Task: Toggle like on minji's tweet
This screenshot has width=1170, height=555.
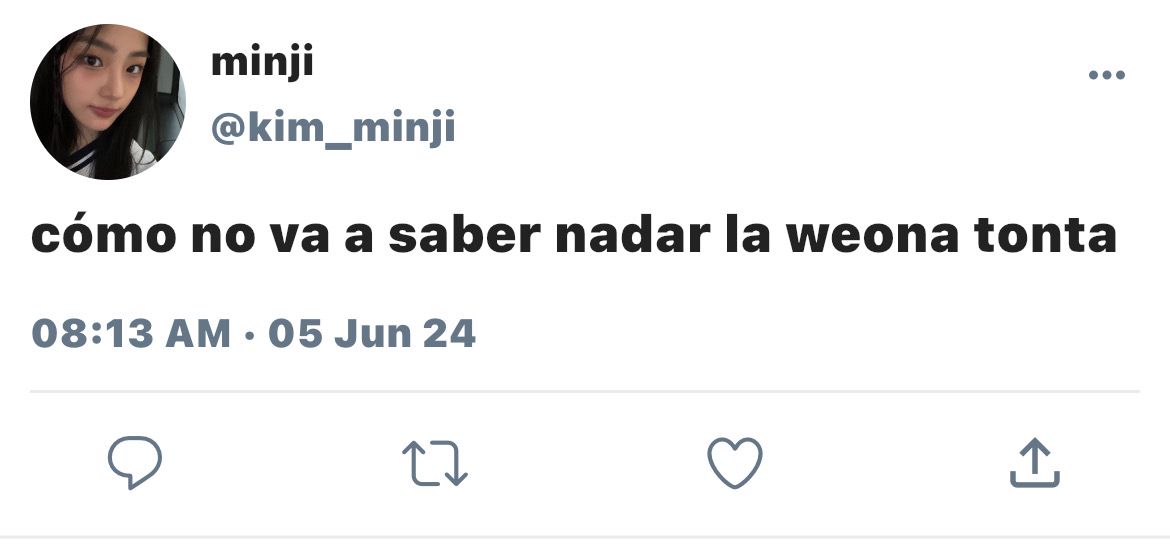Action: click(x=735, y=462)
